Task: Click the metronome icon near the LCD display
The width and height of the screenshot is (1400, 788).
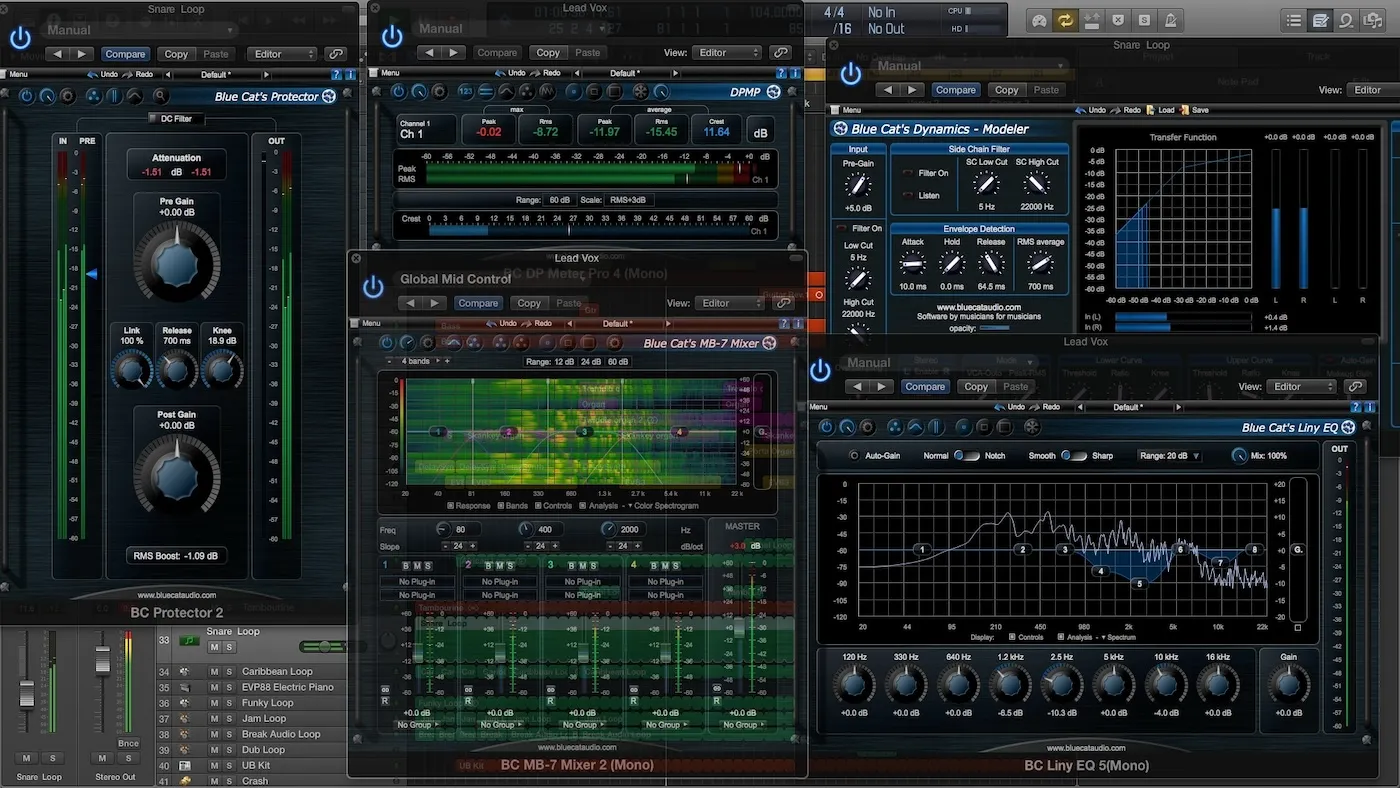Action: pyautogui.click(x=1172, y=19)
